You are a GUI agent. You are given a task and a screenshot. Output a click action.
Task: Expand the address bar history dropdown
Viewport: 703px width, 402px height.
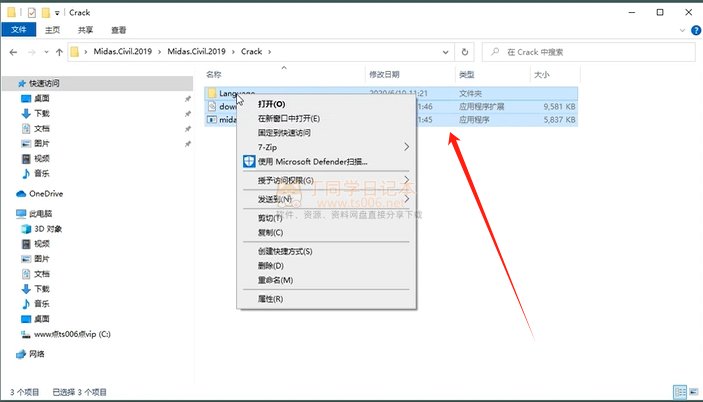tap(445, 52)
